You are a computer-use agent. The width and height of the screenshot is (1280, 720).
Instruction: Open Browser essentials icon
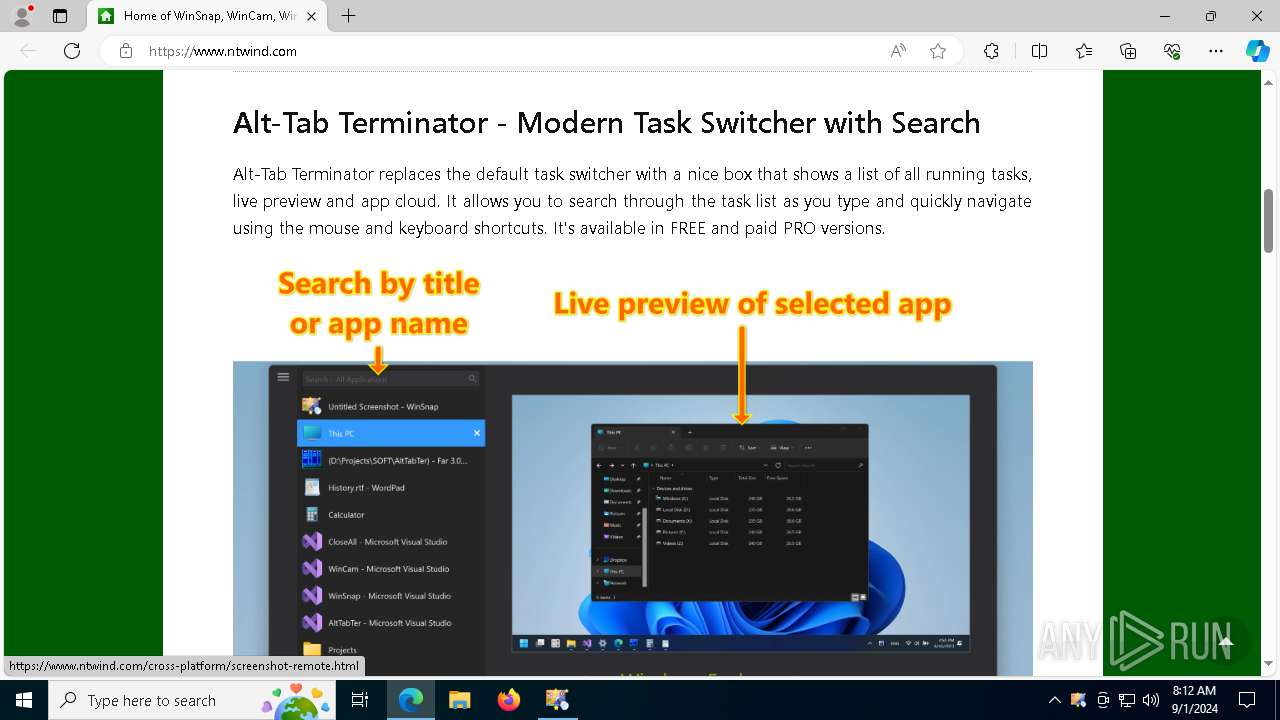(1172, 51)
